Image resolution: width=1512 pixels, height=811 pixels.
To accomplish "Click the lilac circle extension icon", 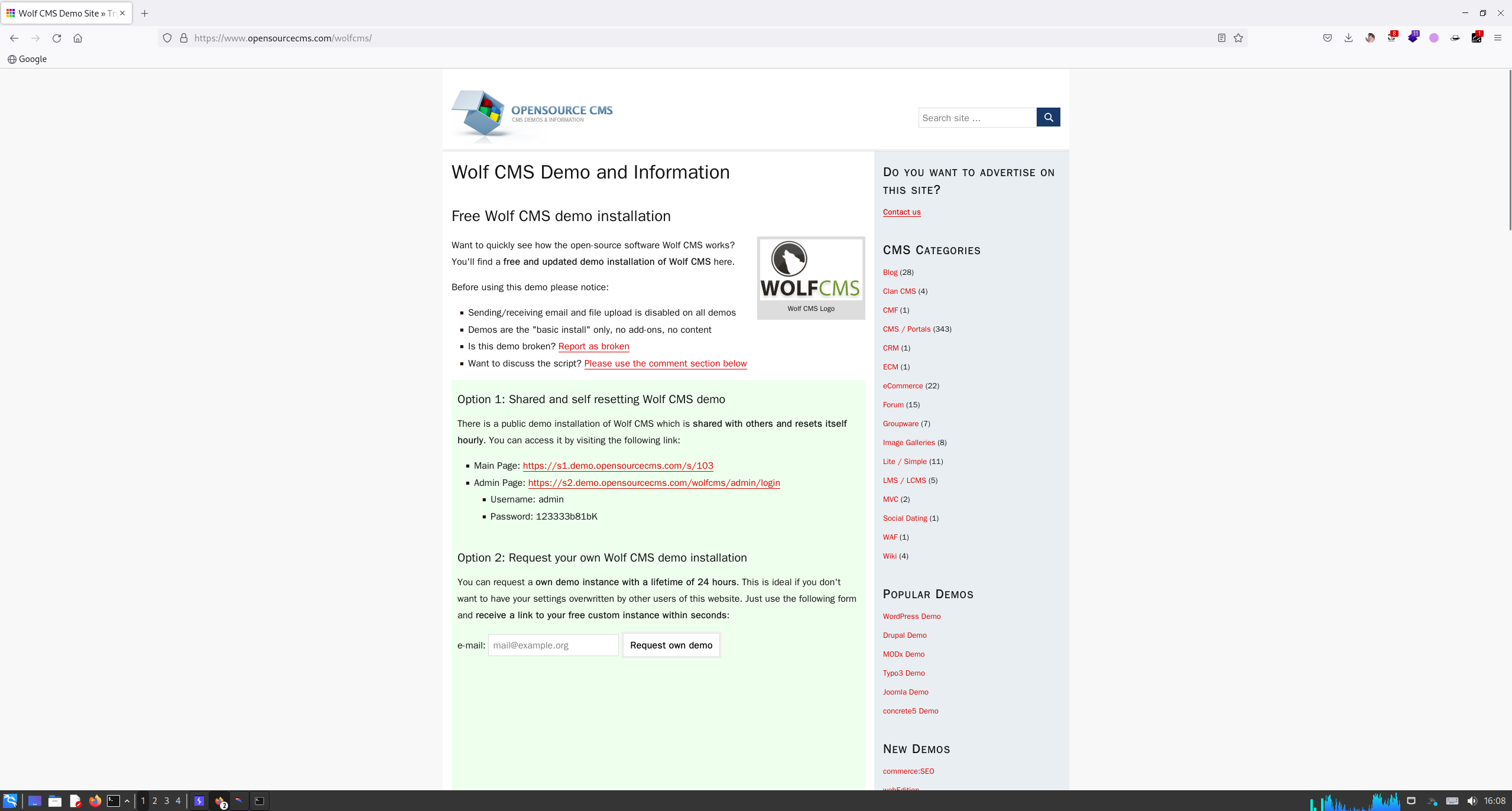I will 1434,38.
